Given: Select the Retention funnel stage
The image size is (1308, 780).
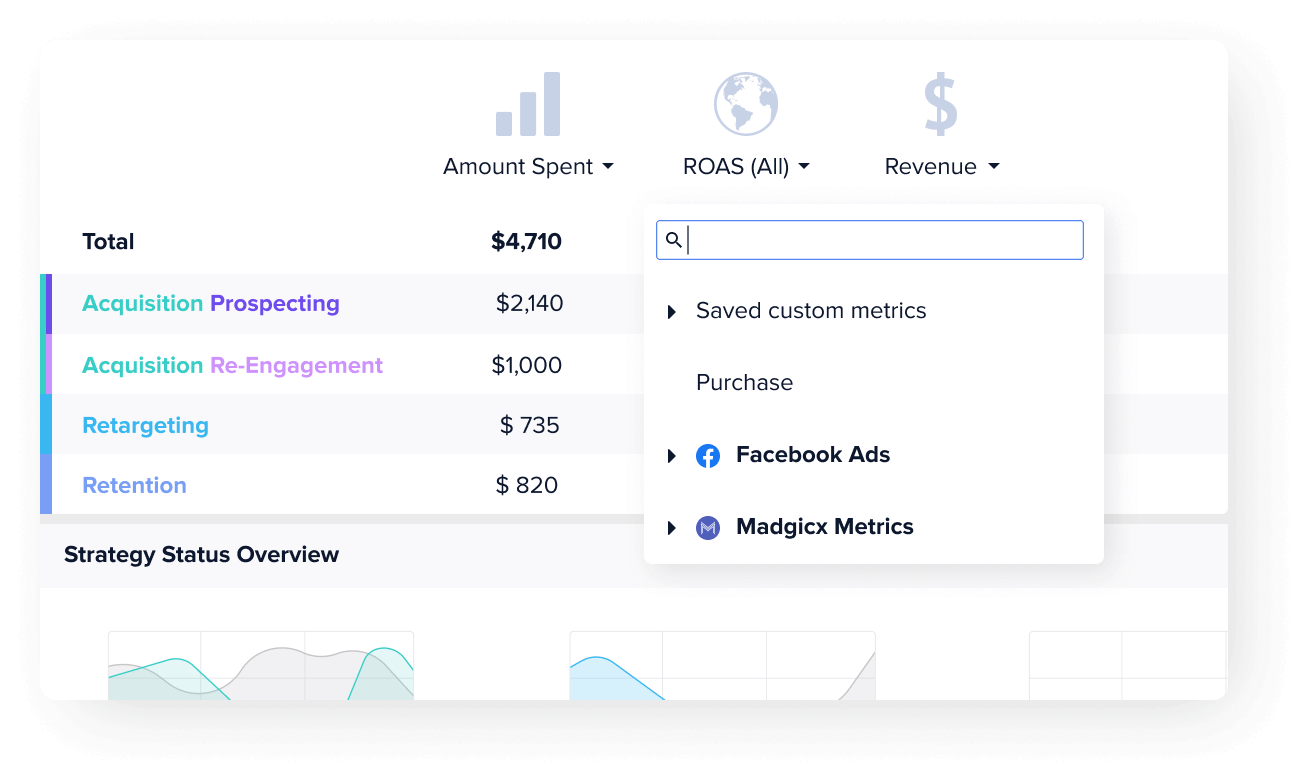Looking at the screenshot, I should pos(134,485).
